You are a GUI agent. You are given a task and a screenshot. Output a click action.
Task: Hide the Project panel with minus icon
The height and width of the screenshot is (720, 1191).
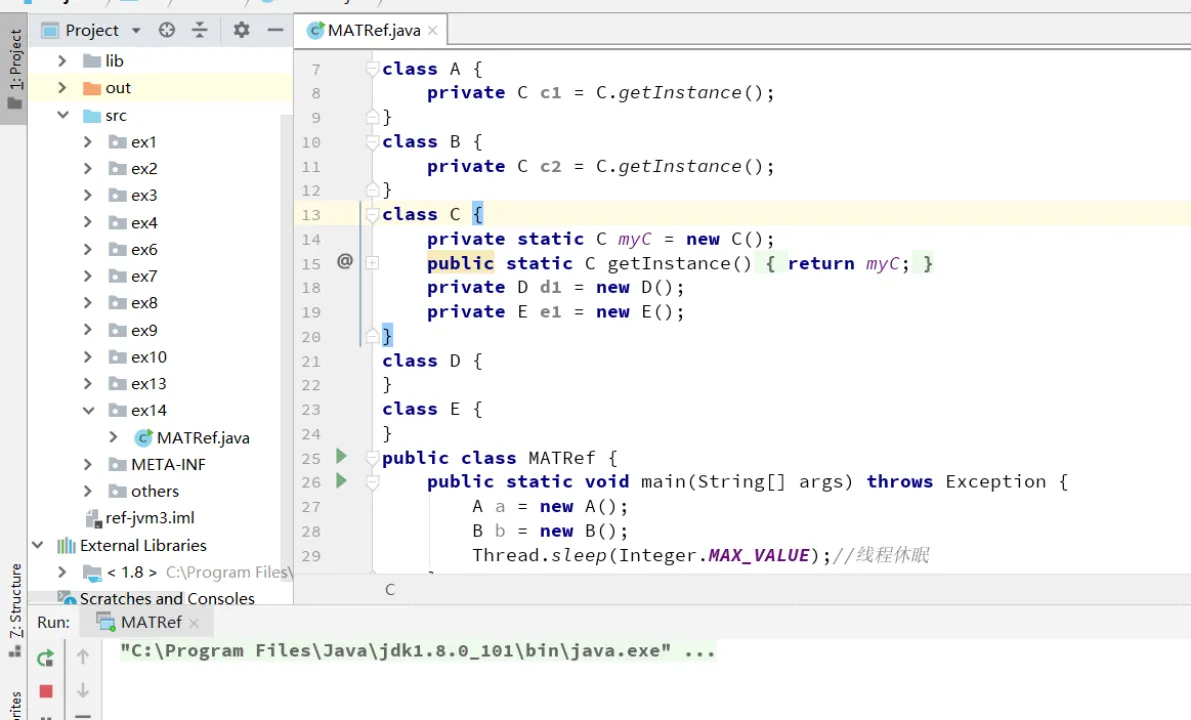tap(276, 30)
